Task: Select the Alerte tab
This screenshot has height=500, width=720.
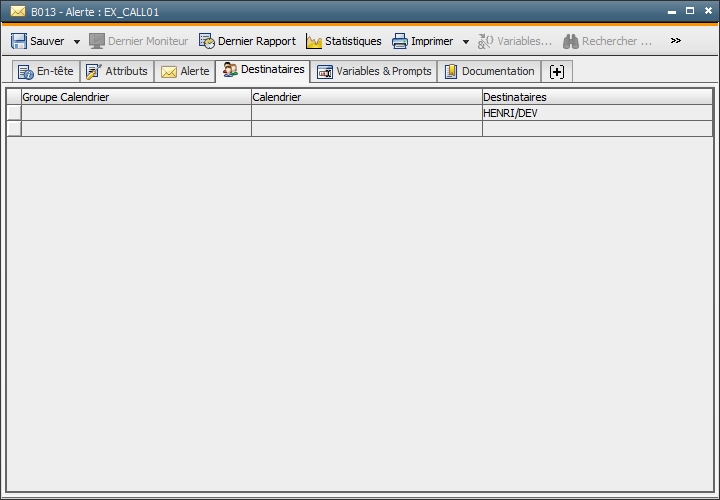Action: (x=185, y=71)
